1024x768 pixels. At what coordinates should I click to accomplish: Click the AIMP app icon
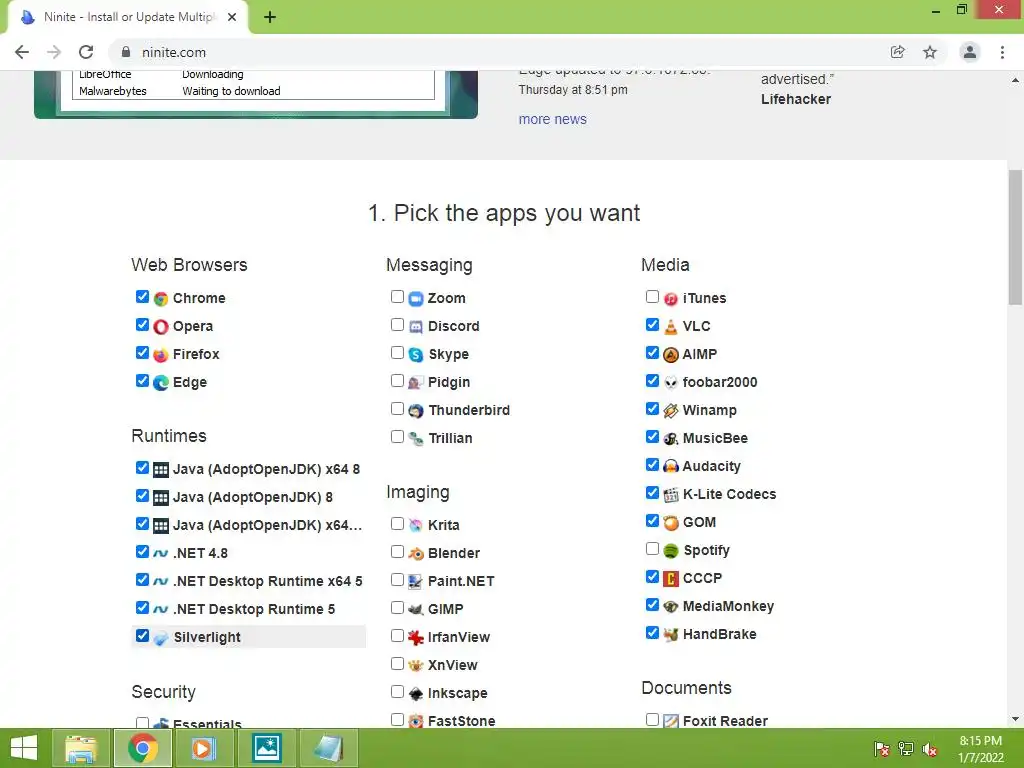pos(671,355)
